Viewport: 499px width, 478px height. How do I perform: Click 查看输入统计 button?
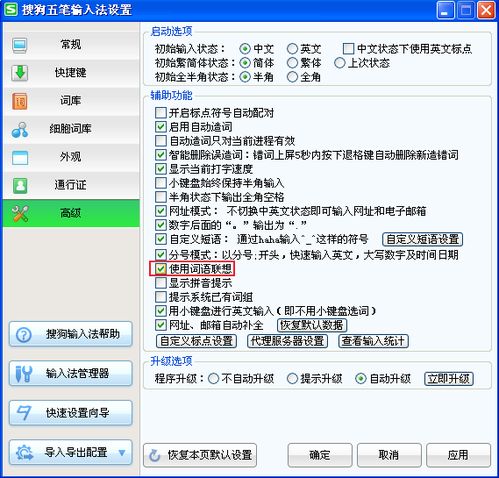[373, 341]
